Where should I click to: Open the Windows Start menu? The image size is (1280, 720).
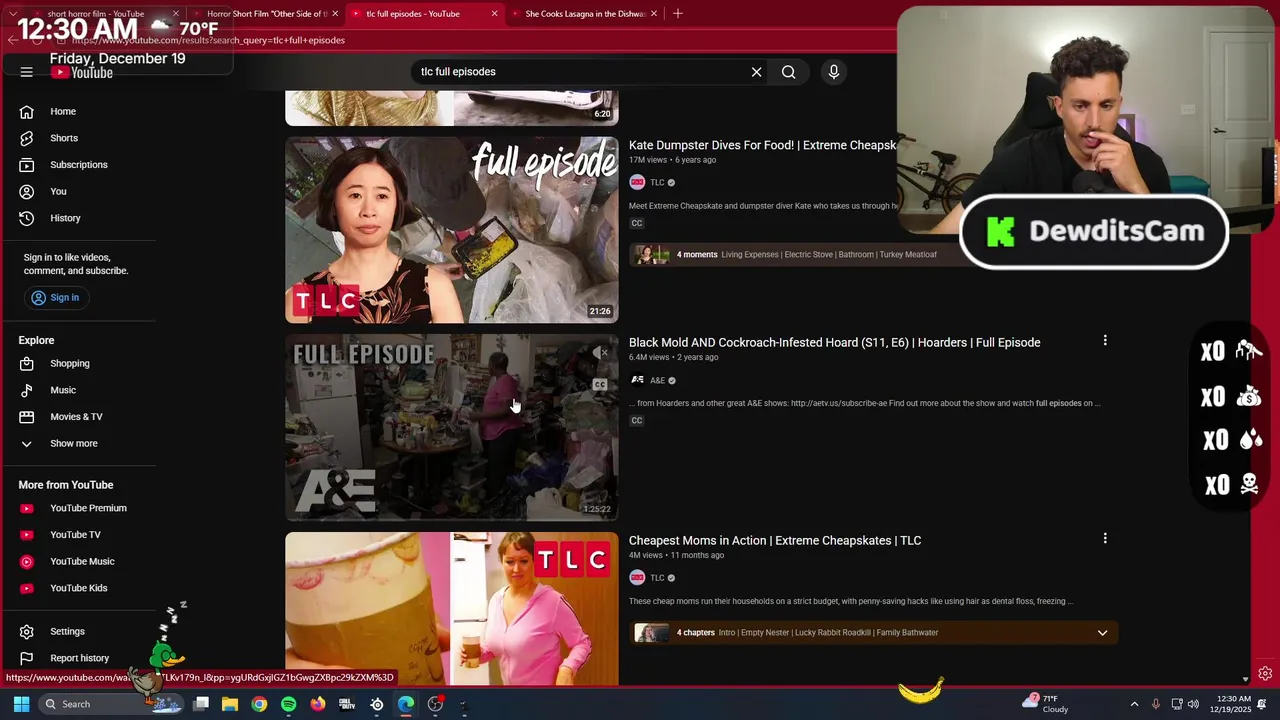pyautogui.click(x=21, y=704)
